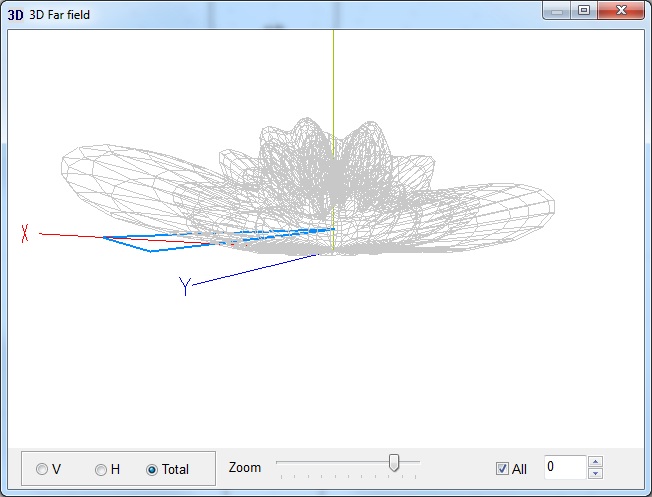This screenshot has width=652, height=497.
Task: Decrease the value with the down arrow
Action: (595, 473)
